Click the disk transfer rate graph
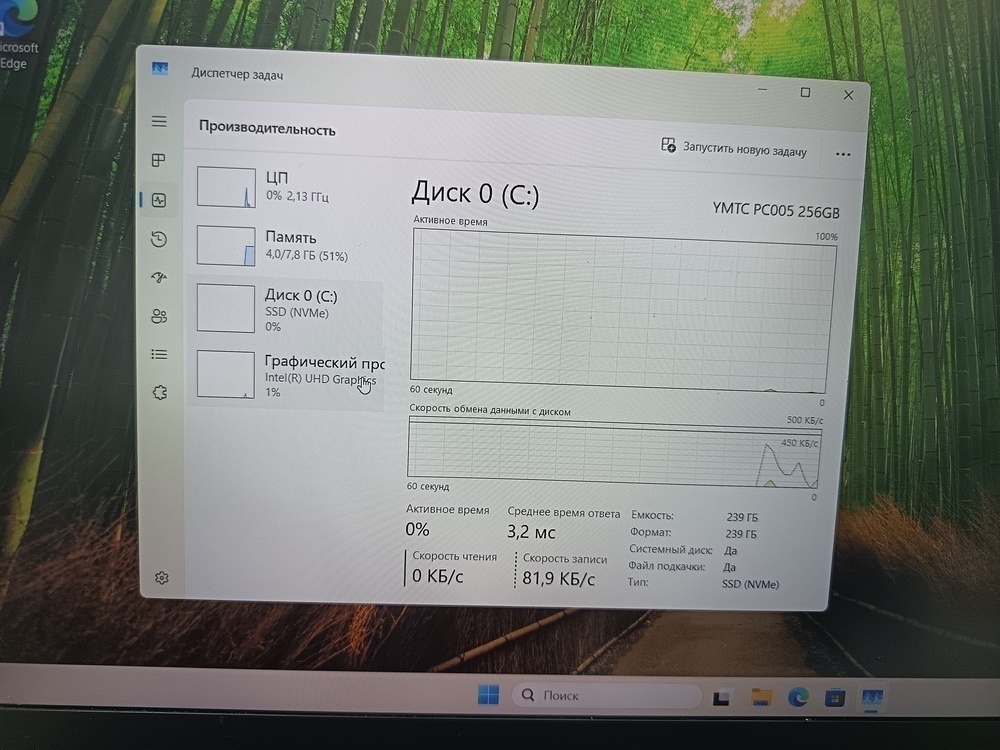This screenshot has height=750, width=1000. 613,449
